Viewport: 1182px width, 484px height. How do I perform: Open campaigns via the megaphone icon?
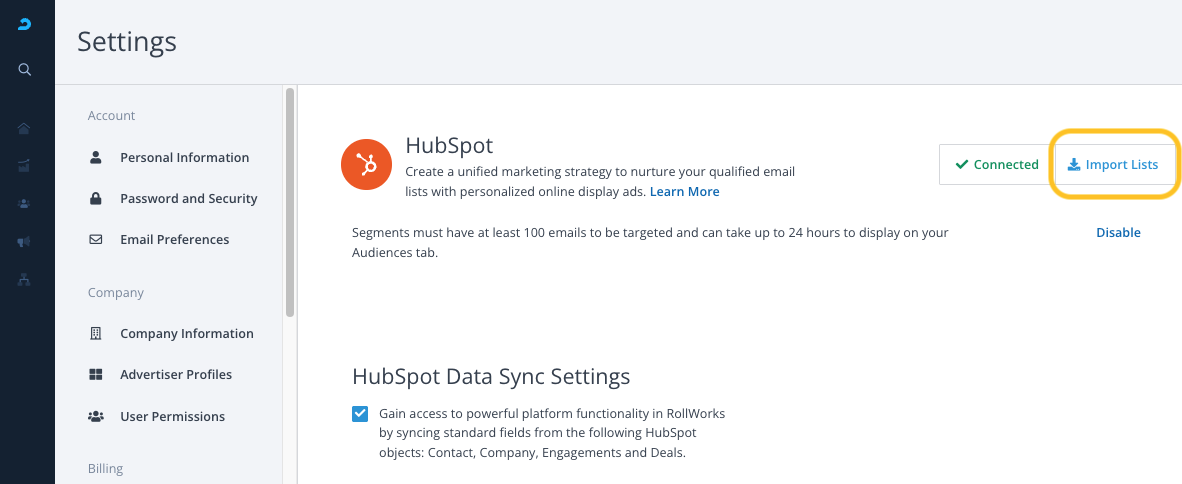click(x=24, y=242)
